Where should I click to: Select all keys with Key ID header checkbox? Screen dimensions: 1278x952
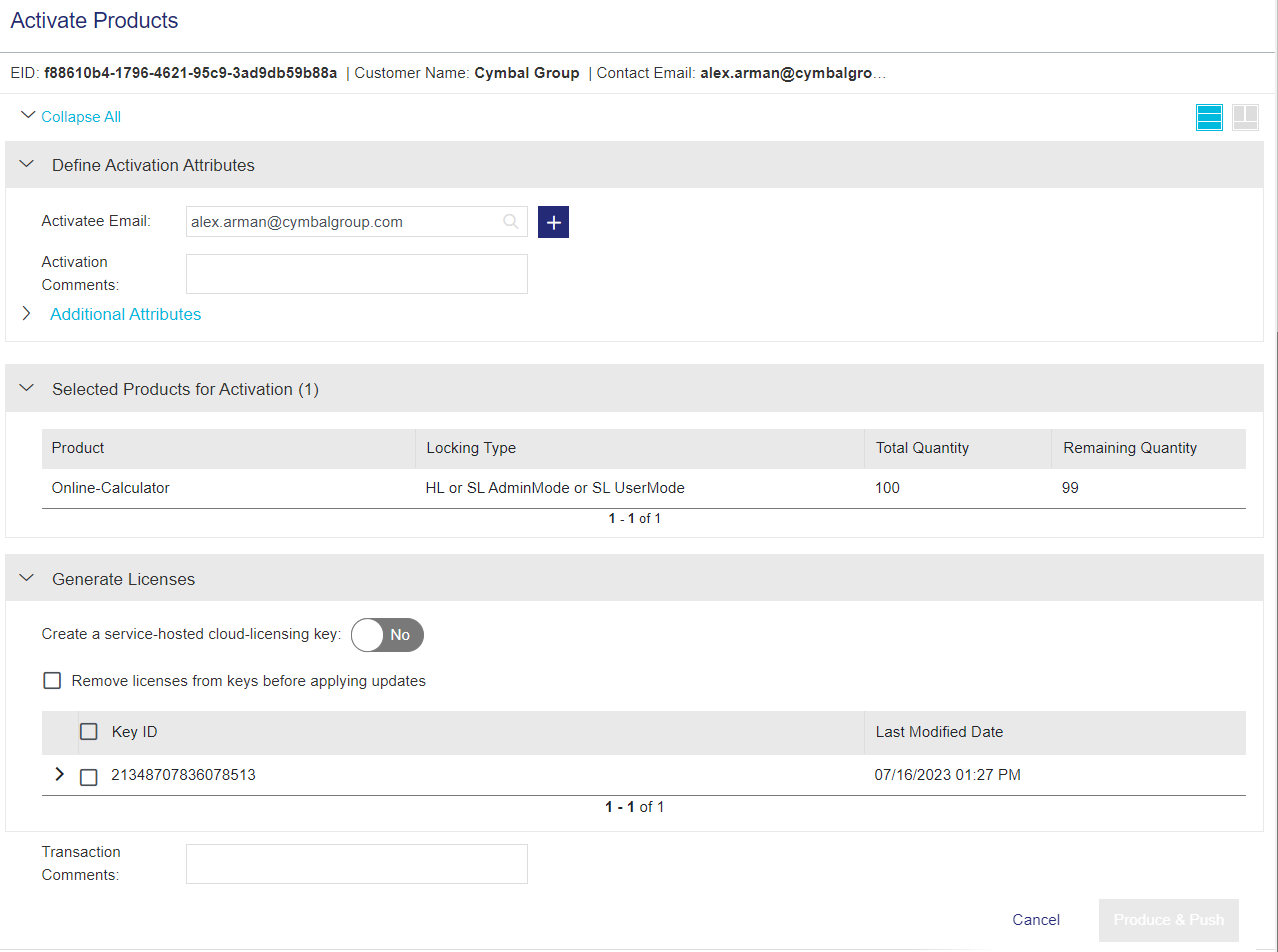89,732
